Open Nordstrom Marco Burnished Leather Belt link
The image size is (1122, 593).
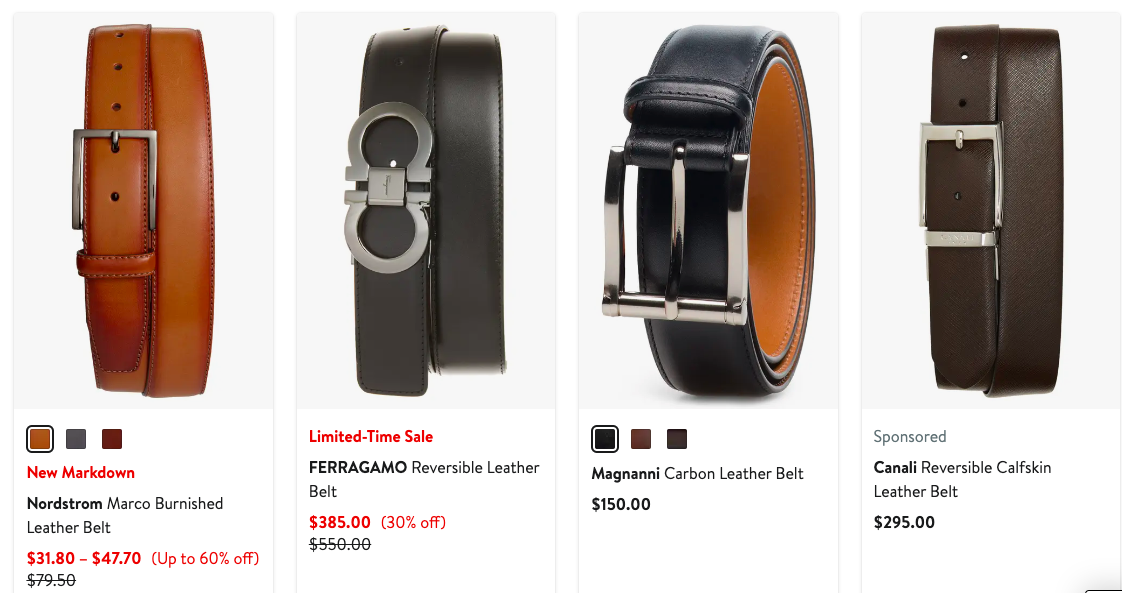[x=125, y=515]
